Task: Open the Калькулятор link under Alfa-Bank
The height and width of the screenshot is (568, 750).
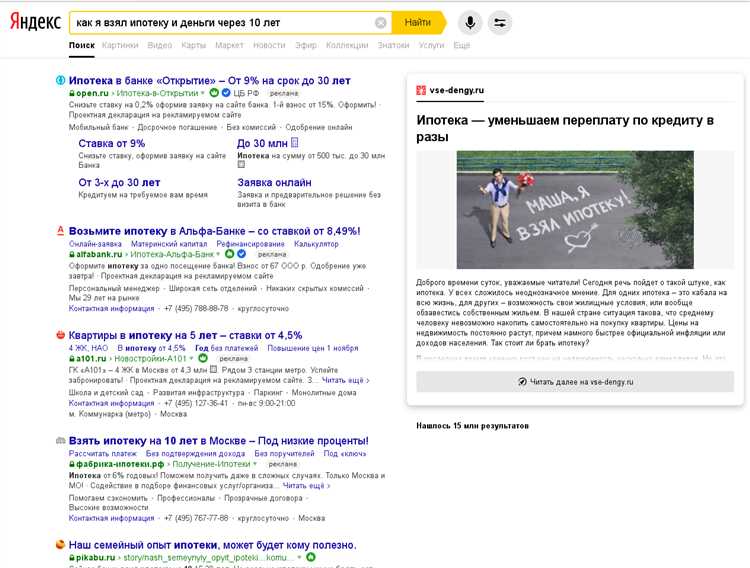Action: (x=316, y=244)
